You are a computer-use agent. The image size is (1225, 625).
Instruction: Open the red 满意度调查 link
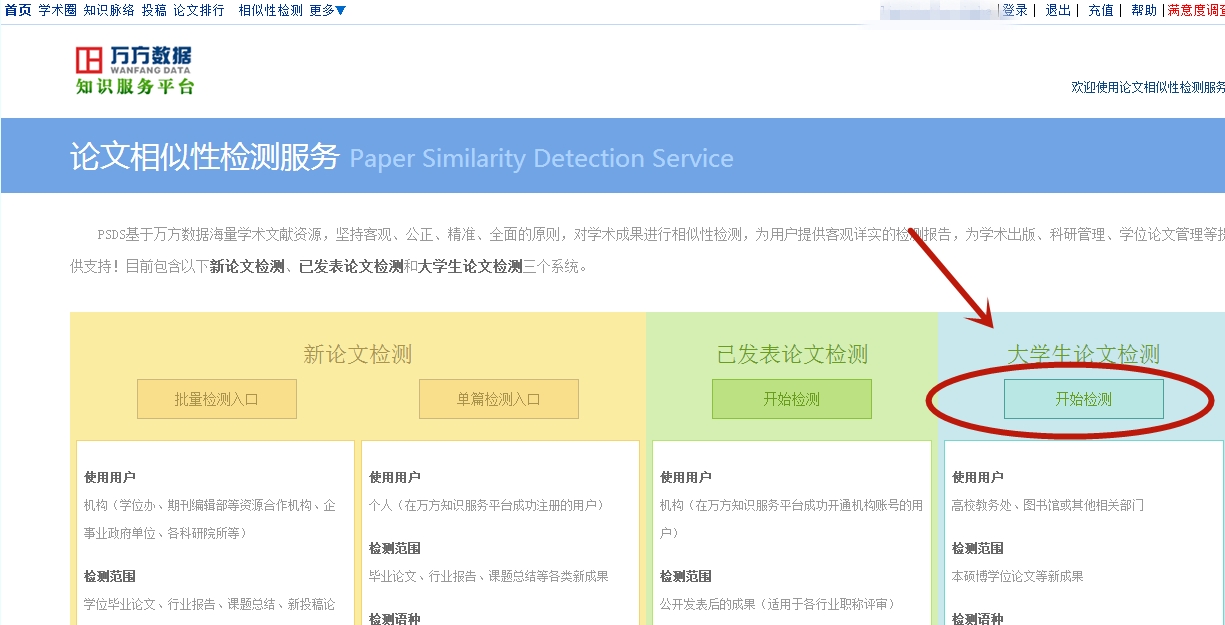click(x=1196, y=10)
